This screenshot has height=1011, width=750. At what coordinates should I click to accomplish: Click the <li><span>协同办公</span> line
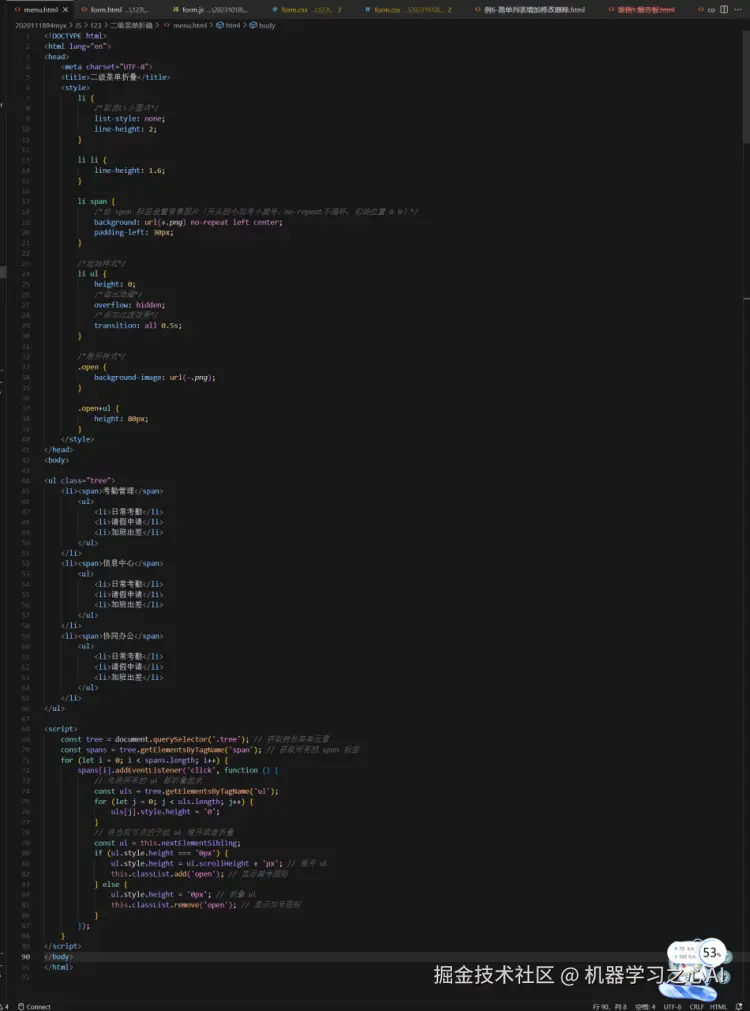tap(112, 636)
